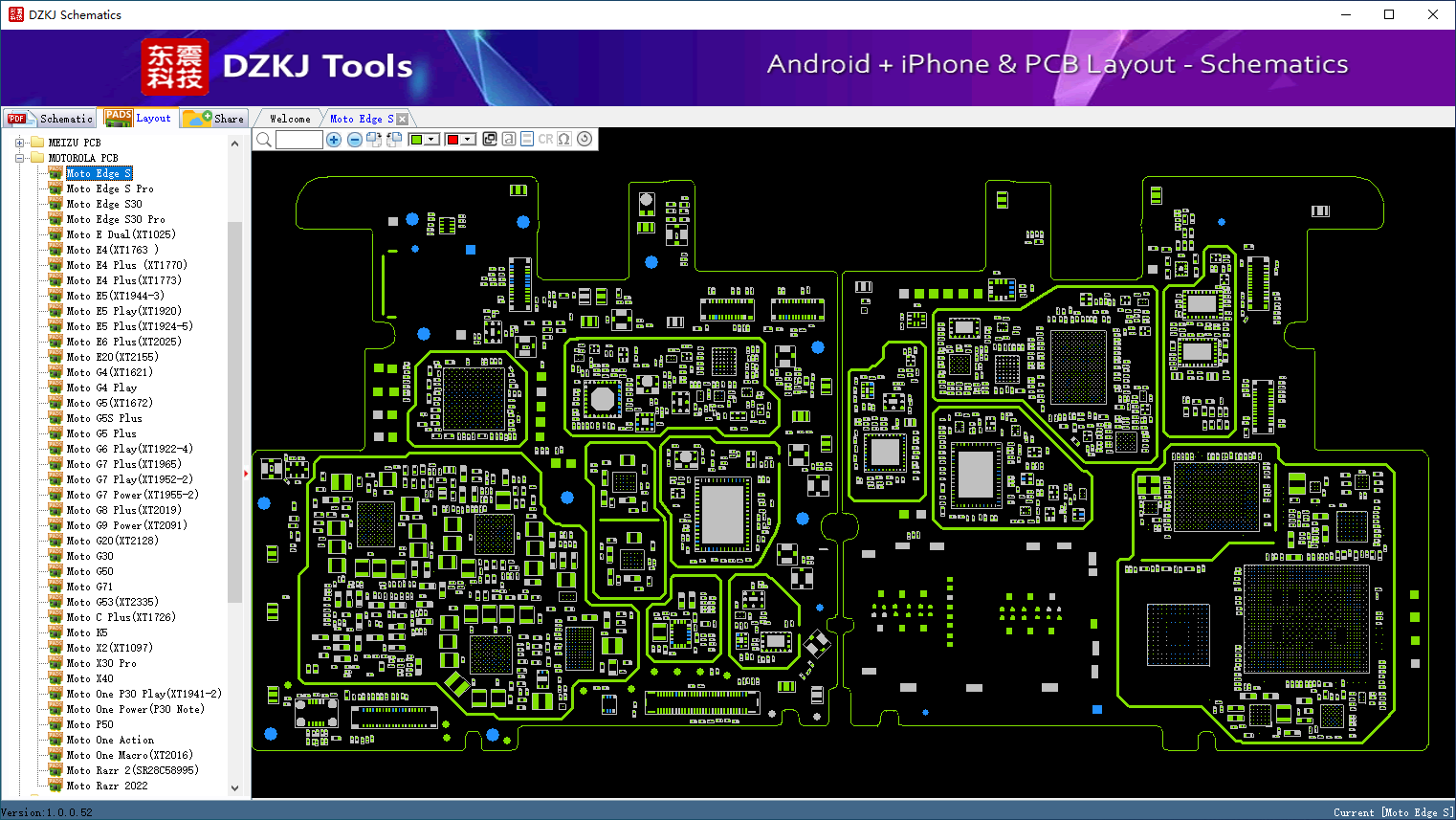Click the blue stacked-bars layer icon
This screenshot has width=1456, height=820.
click(527, 139)
